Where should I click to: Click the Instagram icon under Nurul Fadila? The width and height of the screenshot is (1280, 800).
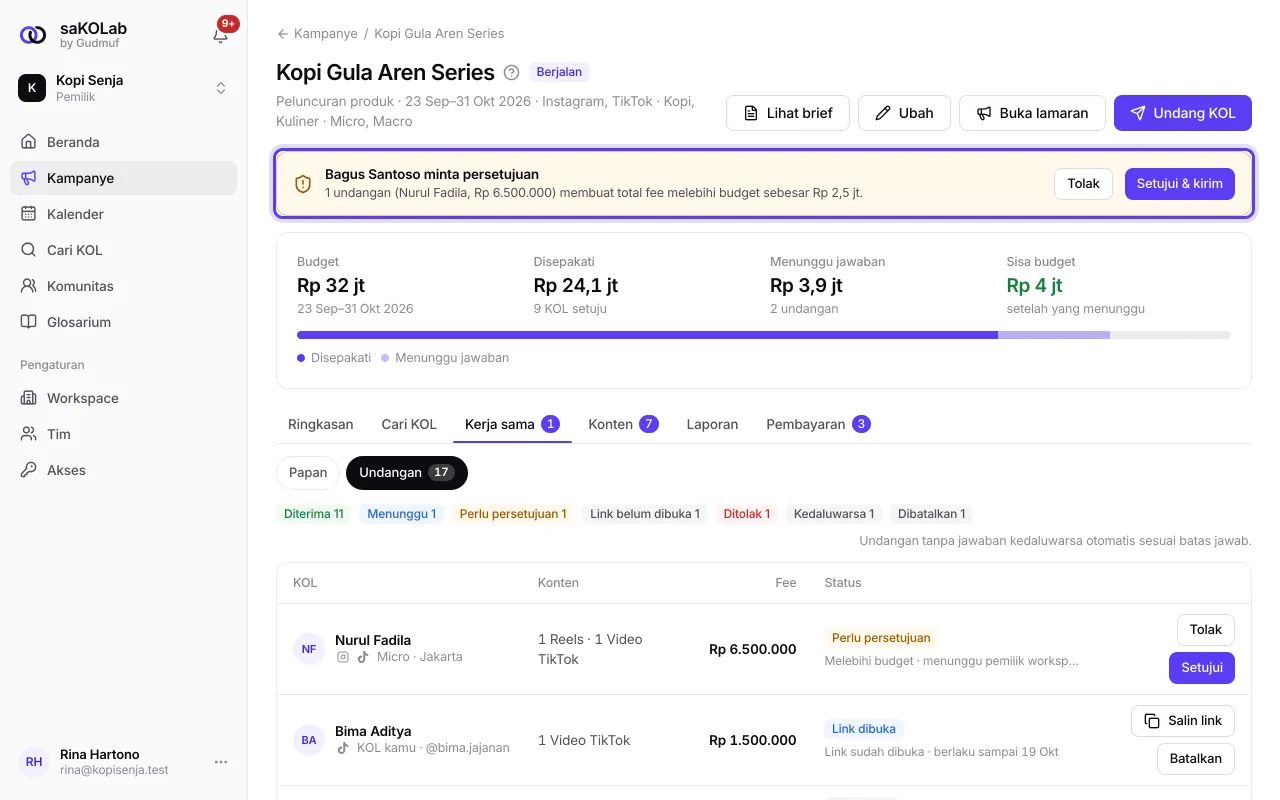click(343, 657)
